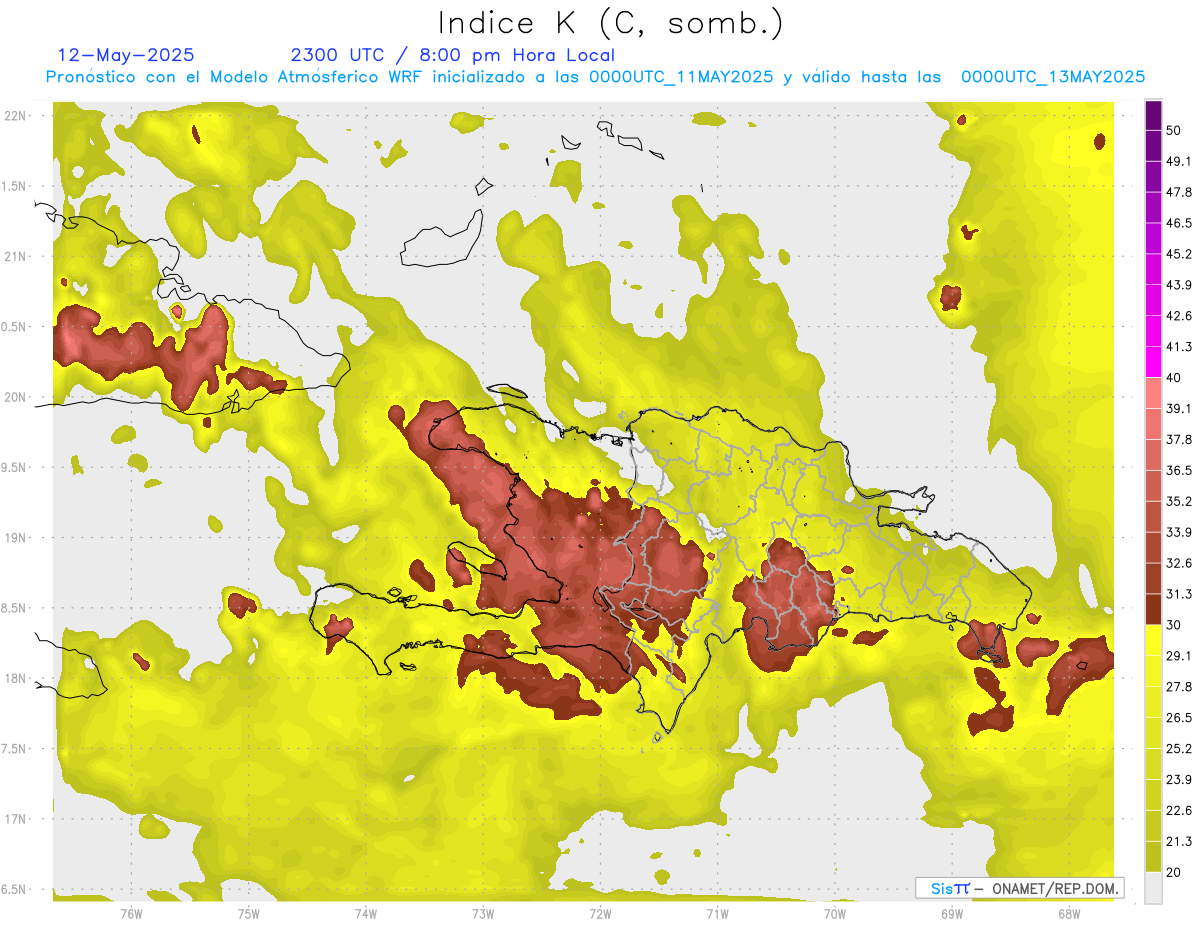Select the "69W" longitude label

coord(952,913)
